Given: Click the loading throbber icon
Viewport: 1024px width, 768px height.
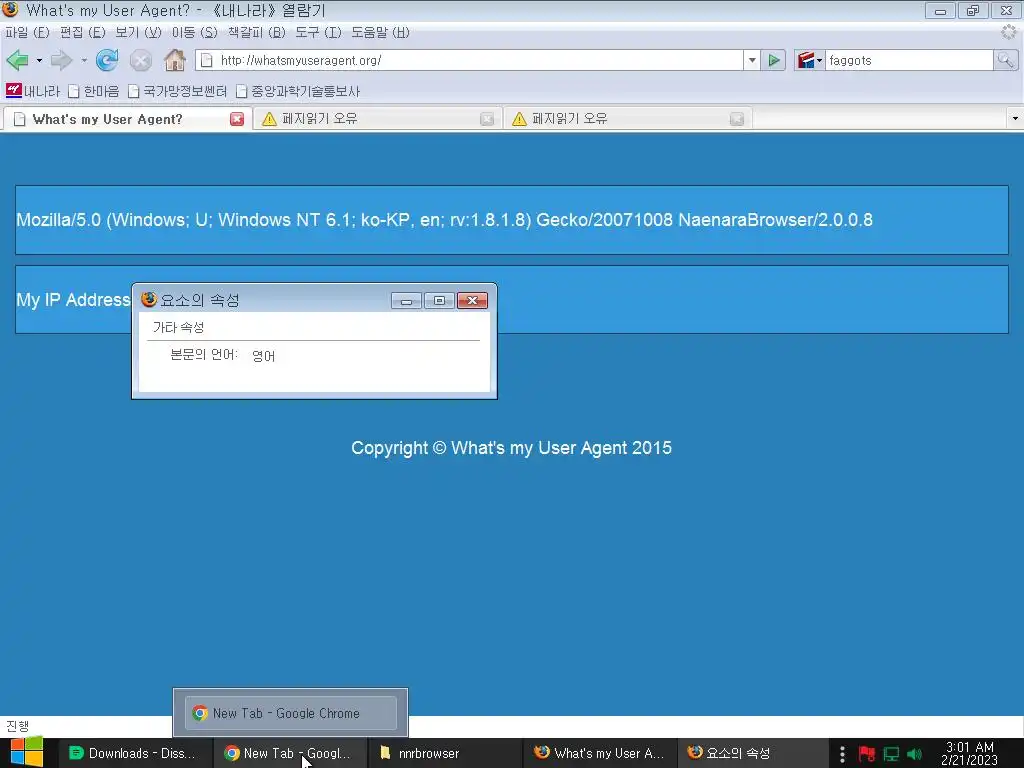Looking at the screenshot, I should click(x=1009, y=32).
